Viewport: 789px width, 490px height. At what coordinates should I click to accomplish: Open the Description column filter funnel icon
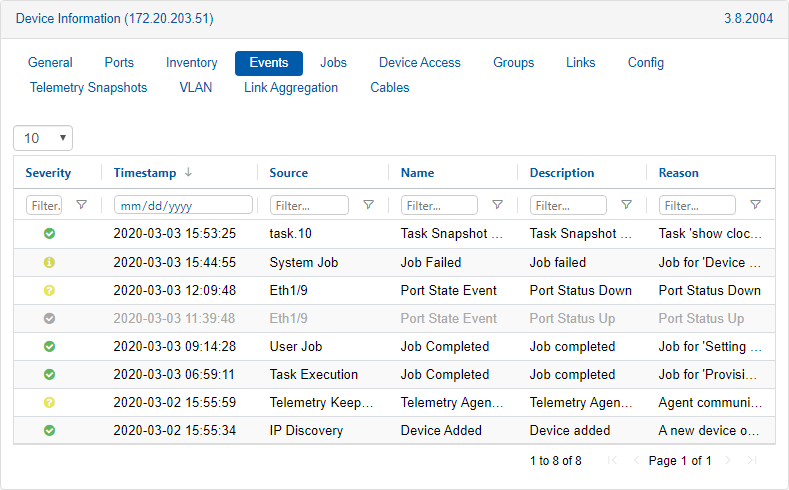click(x=626, y=205)
